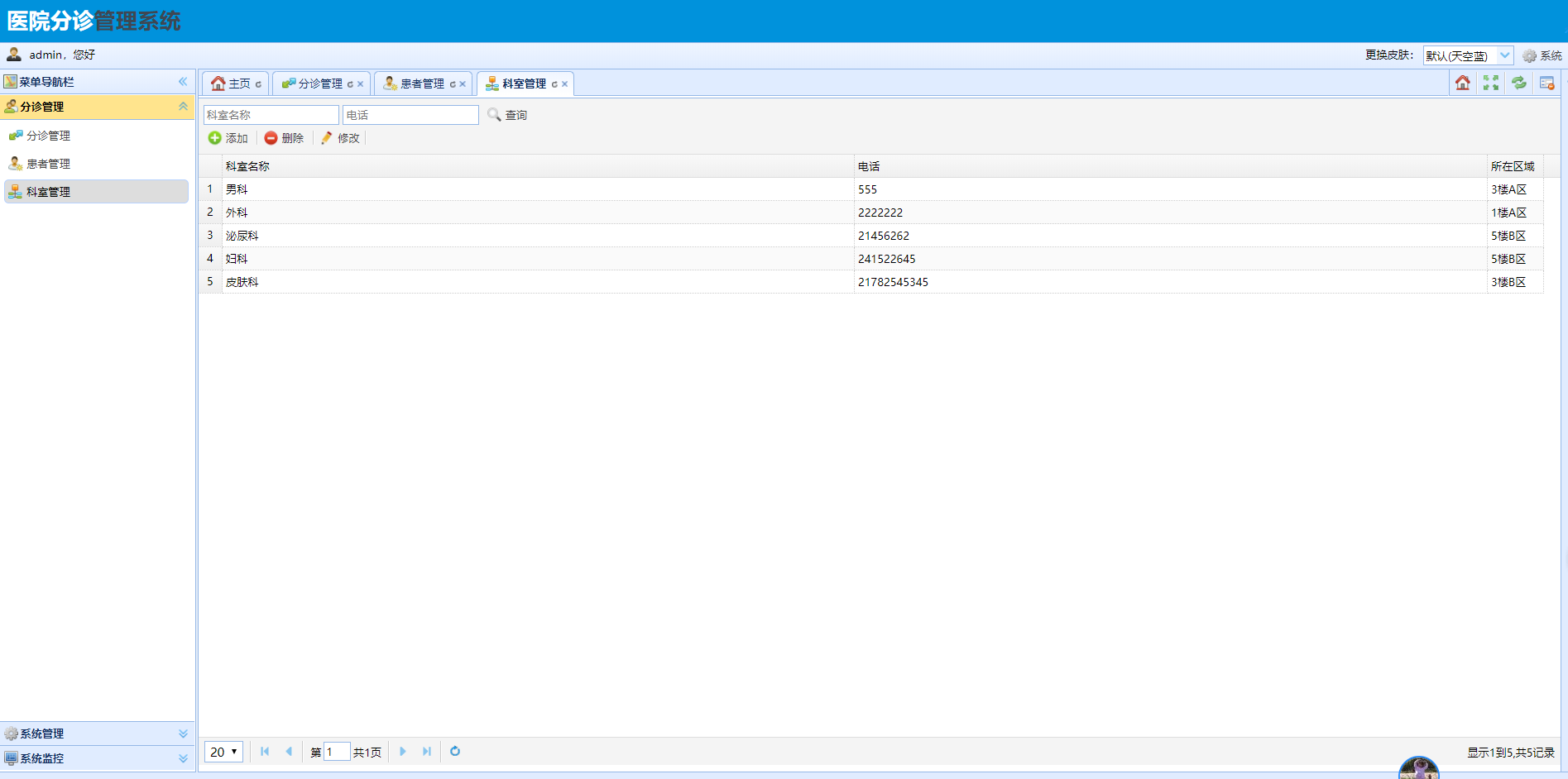Toggle fullscreen with the expand arrows icon

click(x=1491, y=83)
